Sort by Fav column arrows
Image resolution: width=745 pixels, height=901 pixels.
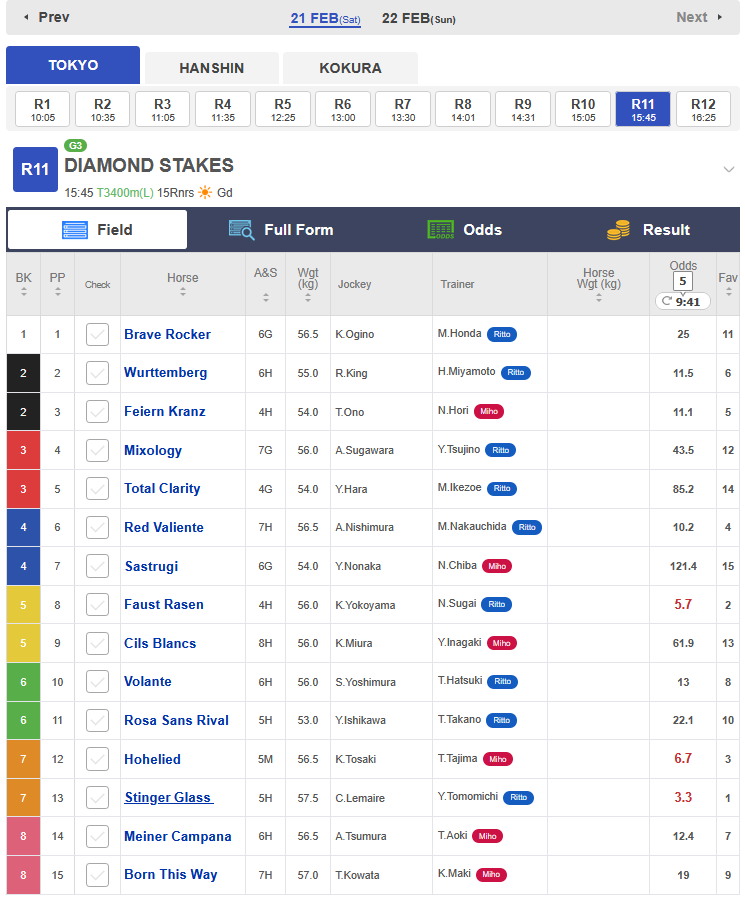(x=728, y=292)
